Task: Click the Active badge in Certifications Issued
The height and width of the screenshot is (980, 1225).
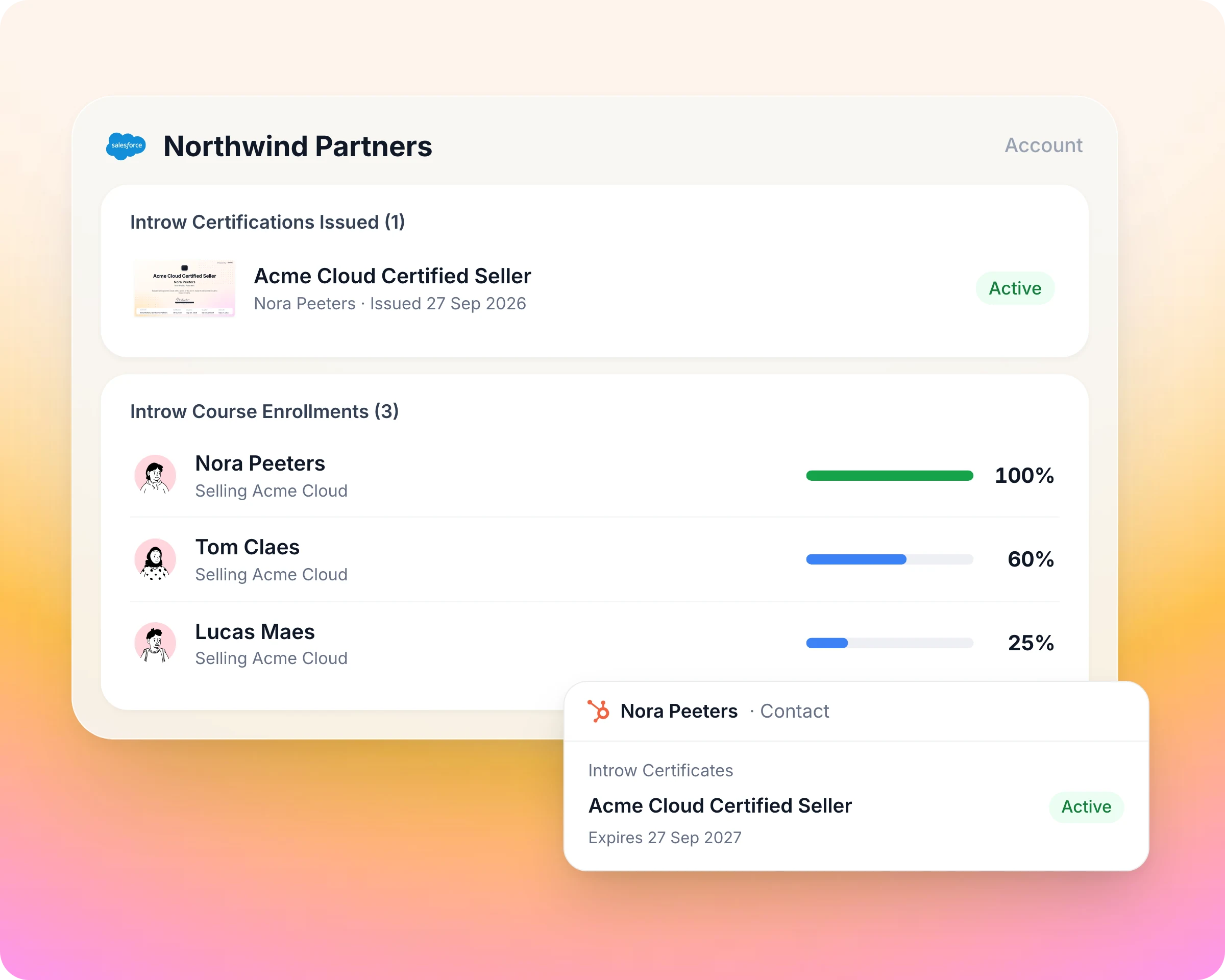Action: coord(1015,288)
